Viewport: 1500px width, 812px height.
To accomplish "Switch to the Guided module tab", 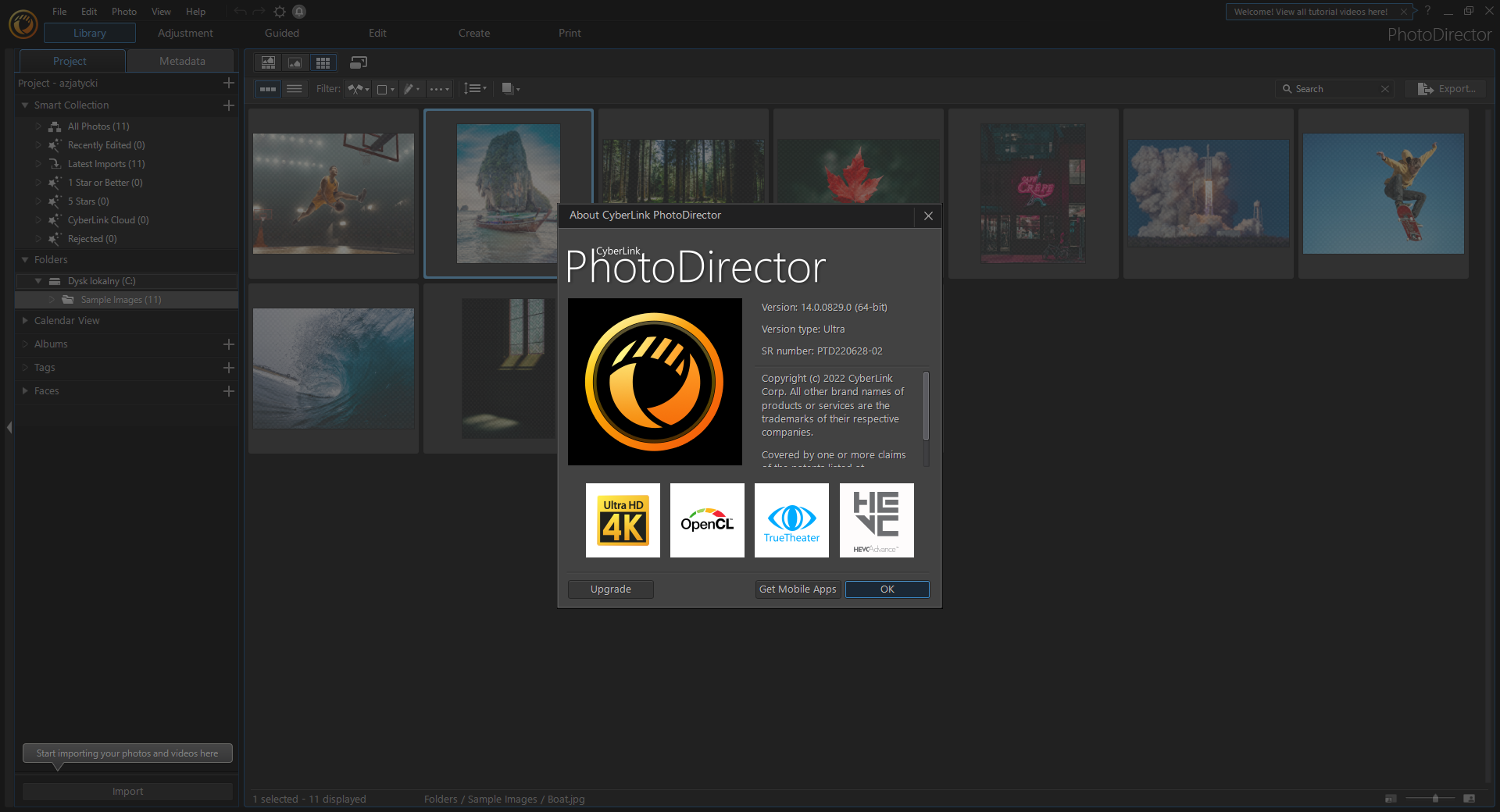I will tap(282, 33).
